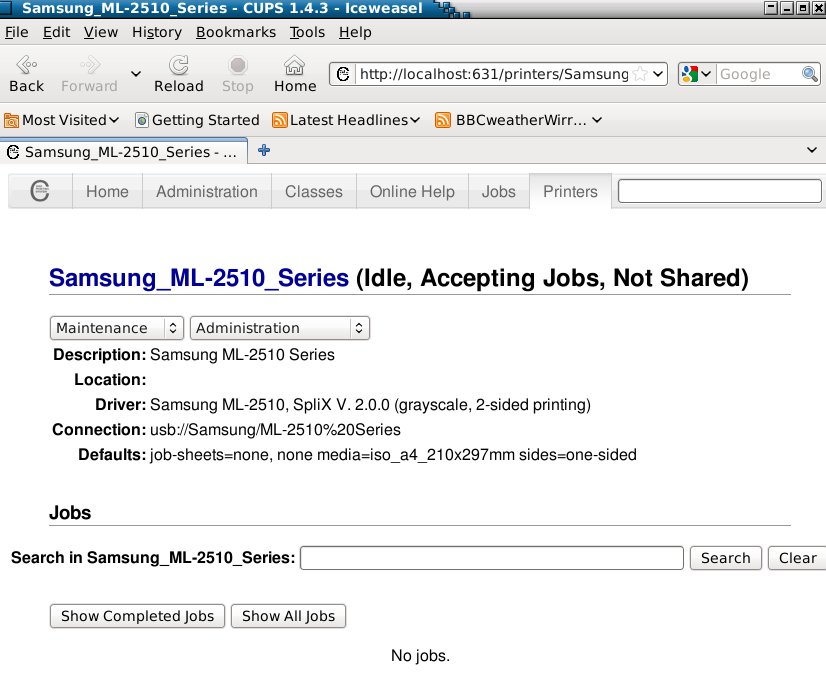Click the Driver value 'Samsung ML-2510, SpliX V. 2.0.0'
826x673 pixels.
[270, 404]
